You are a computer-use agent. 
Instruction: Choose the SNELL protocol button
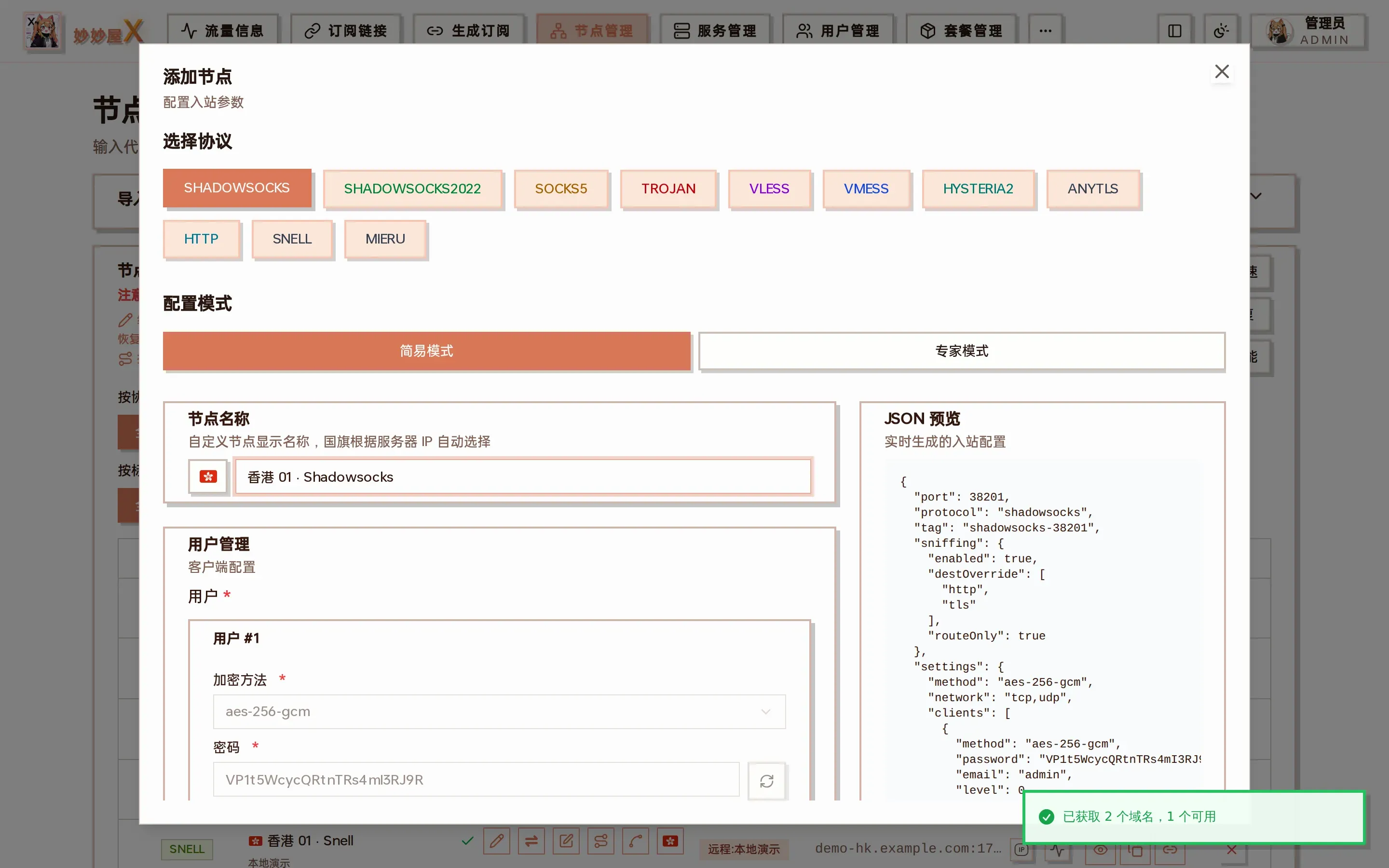292,239
